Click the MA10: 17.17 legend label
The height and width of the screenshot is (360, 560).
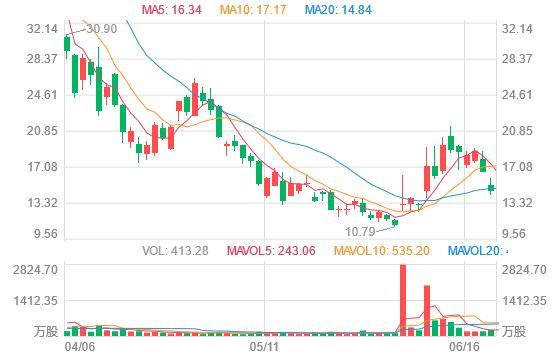tap(253, 9)
